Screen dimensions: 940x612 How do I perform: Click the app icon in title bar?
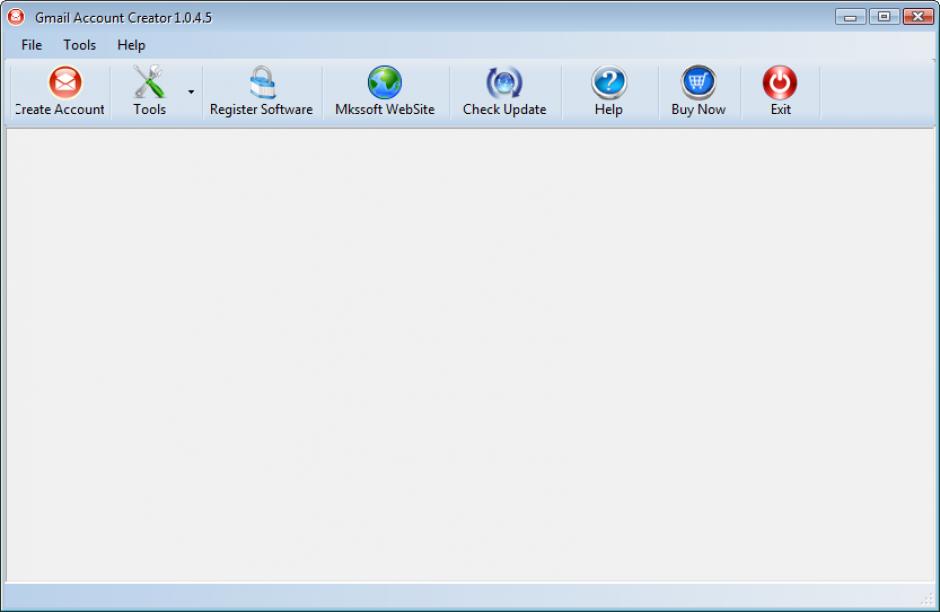(16, 17)
